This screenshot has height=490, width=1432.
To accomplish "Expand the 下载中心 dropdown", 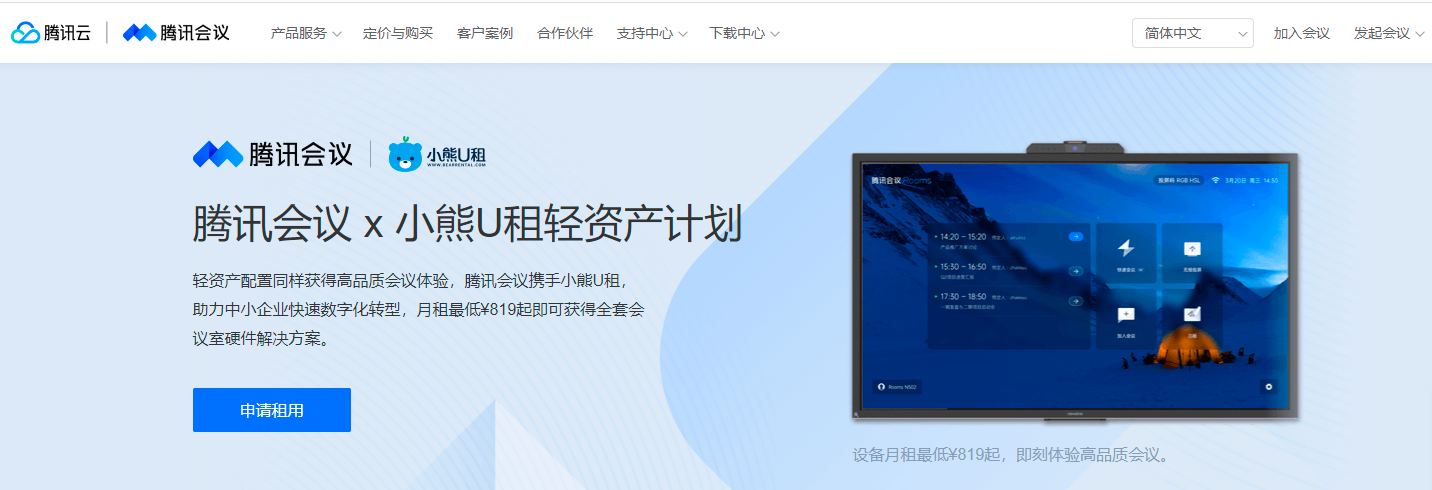I will 744,33.
